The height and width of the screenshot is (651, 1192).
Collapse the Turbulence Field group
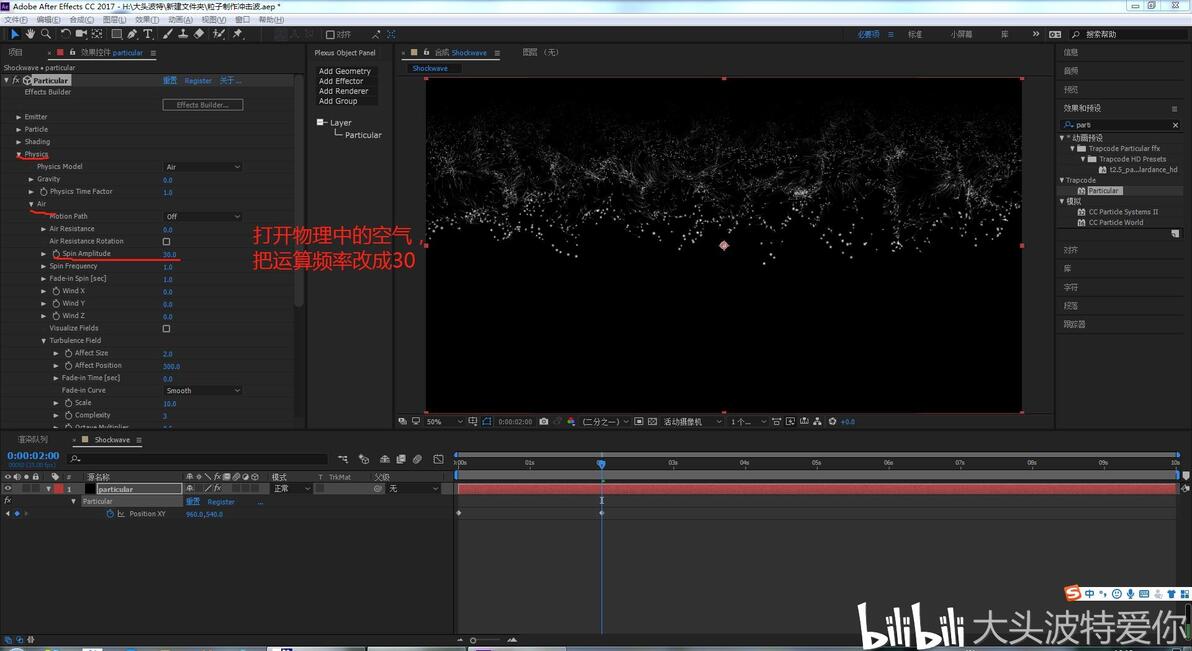[x=43, y=341]
